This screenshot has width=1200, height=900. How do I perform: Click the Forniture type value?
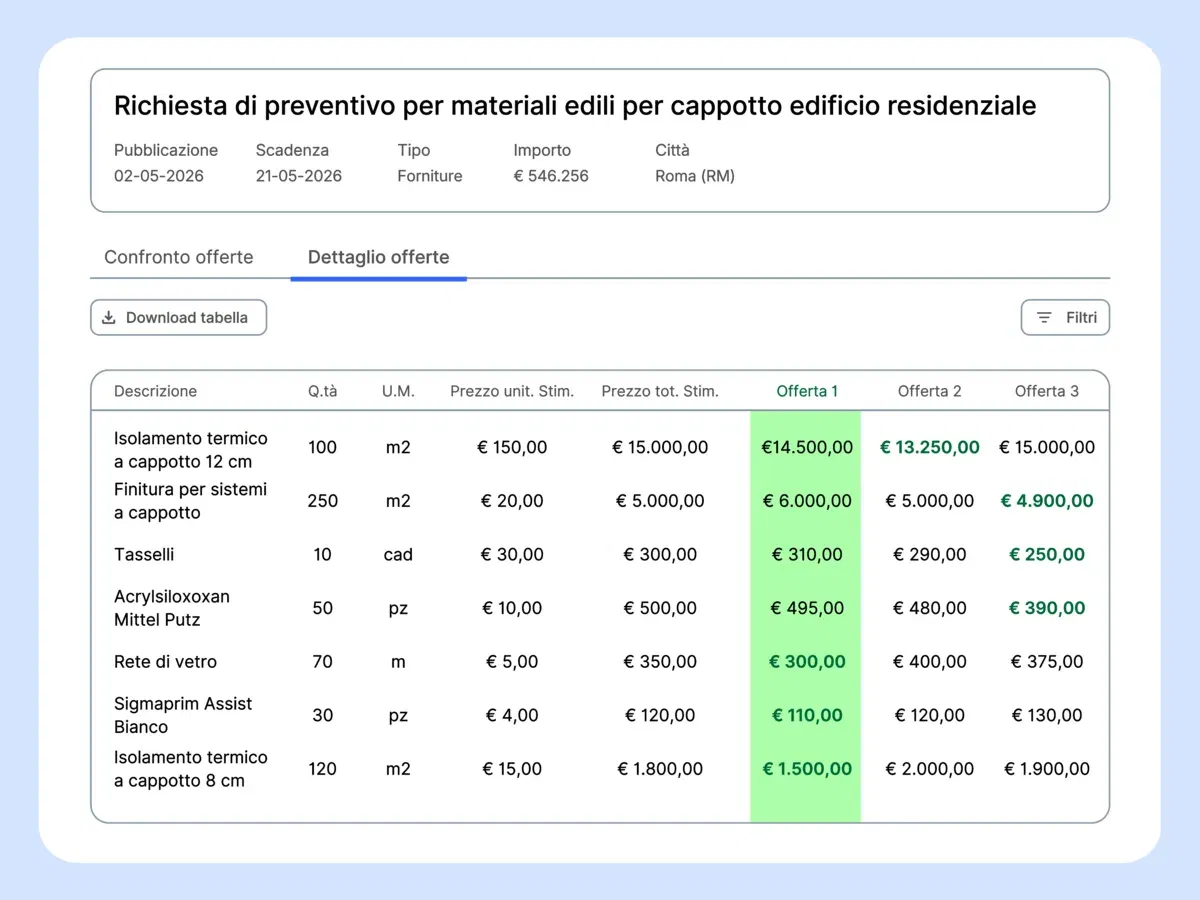click(430, 176)
